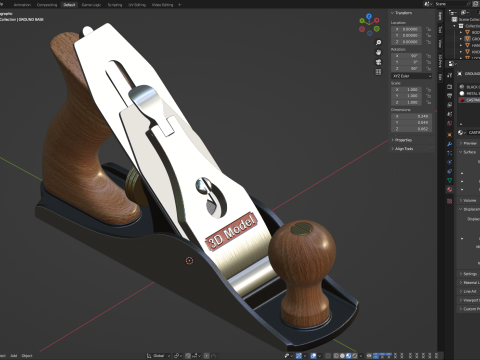Toggle lock on Scale Z

tap(428, 102)
